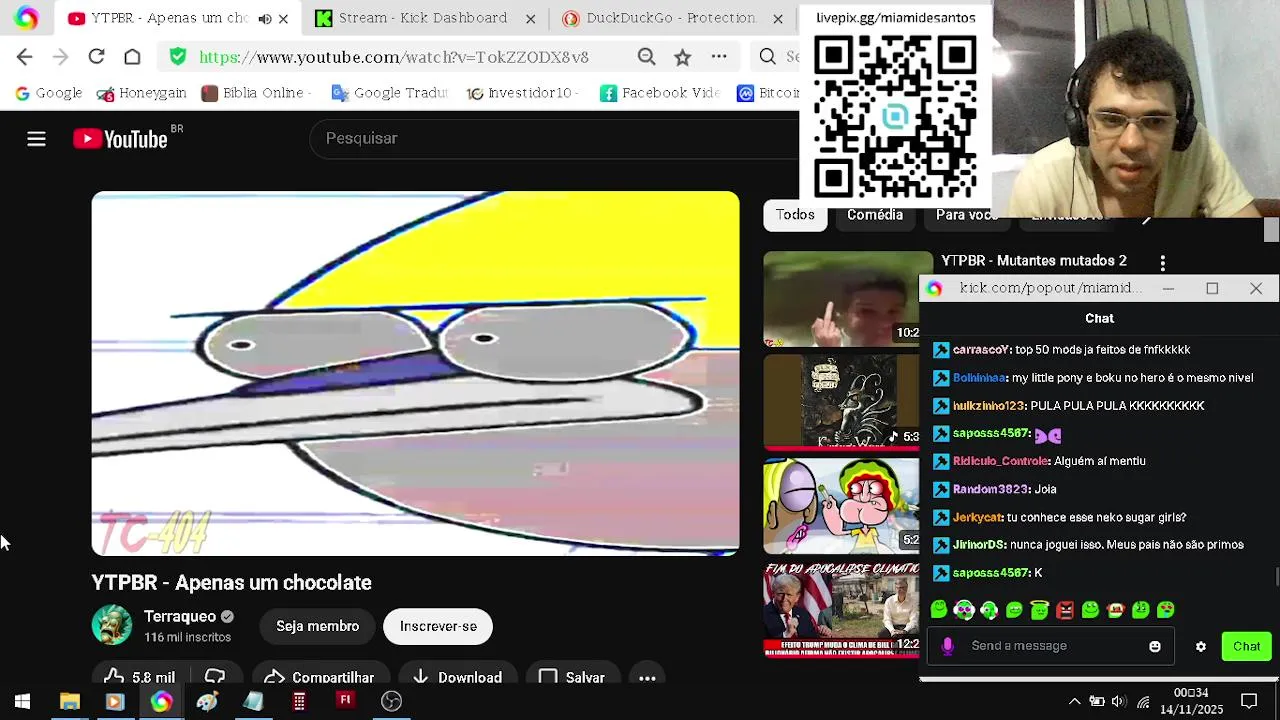The image size is (1280, 720).
Task: Switch to DuckDuckGo - Protection tab
Action: (x=671, y=18)
